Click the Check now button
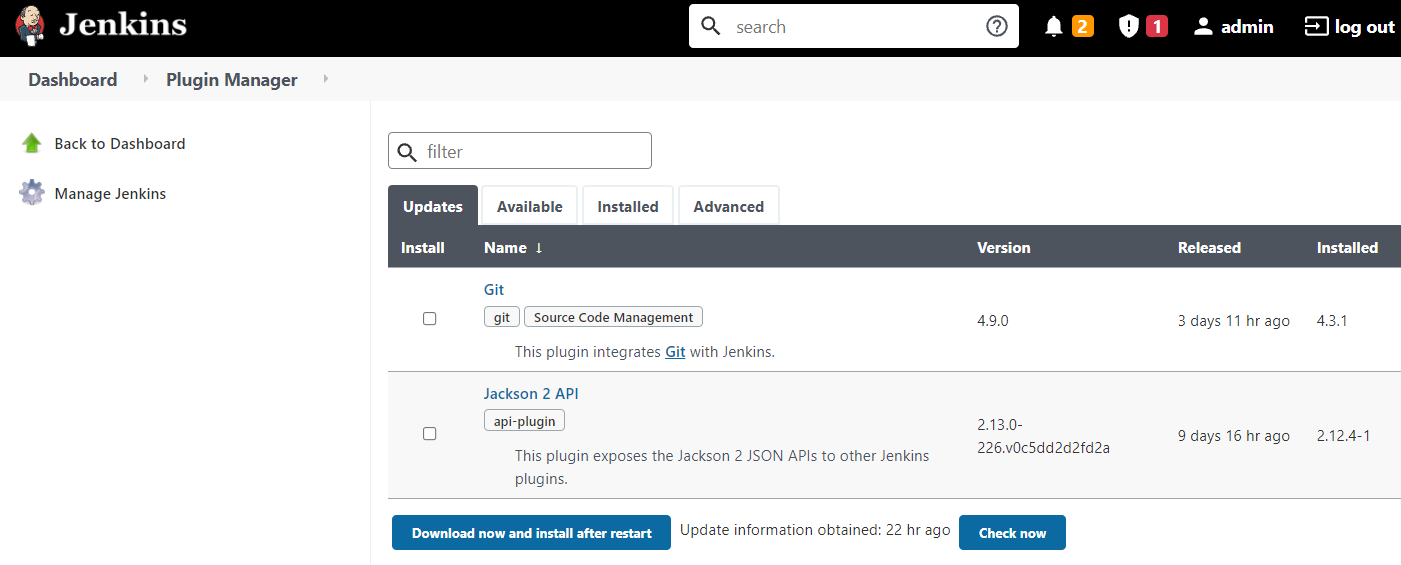The height and width of the screenshot is (565, 1401). 1012,533
